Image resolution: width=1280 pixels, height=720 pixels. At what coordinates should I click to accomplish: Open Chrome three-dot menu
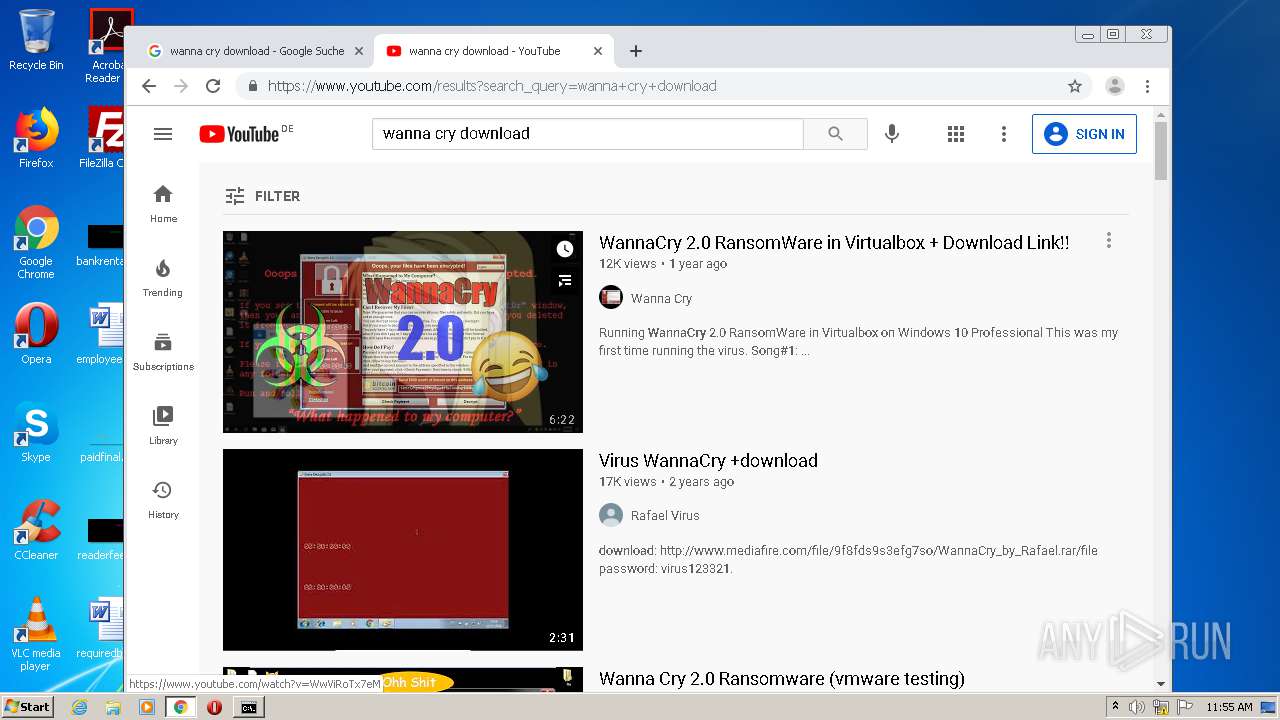tap(1148, 86)
